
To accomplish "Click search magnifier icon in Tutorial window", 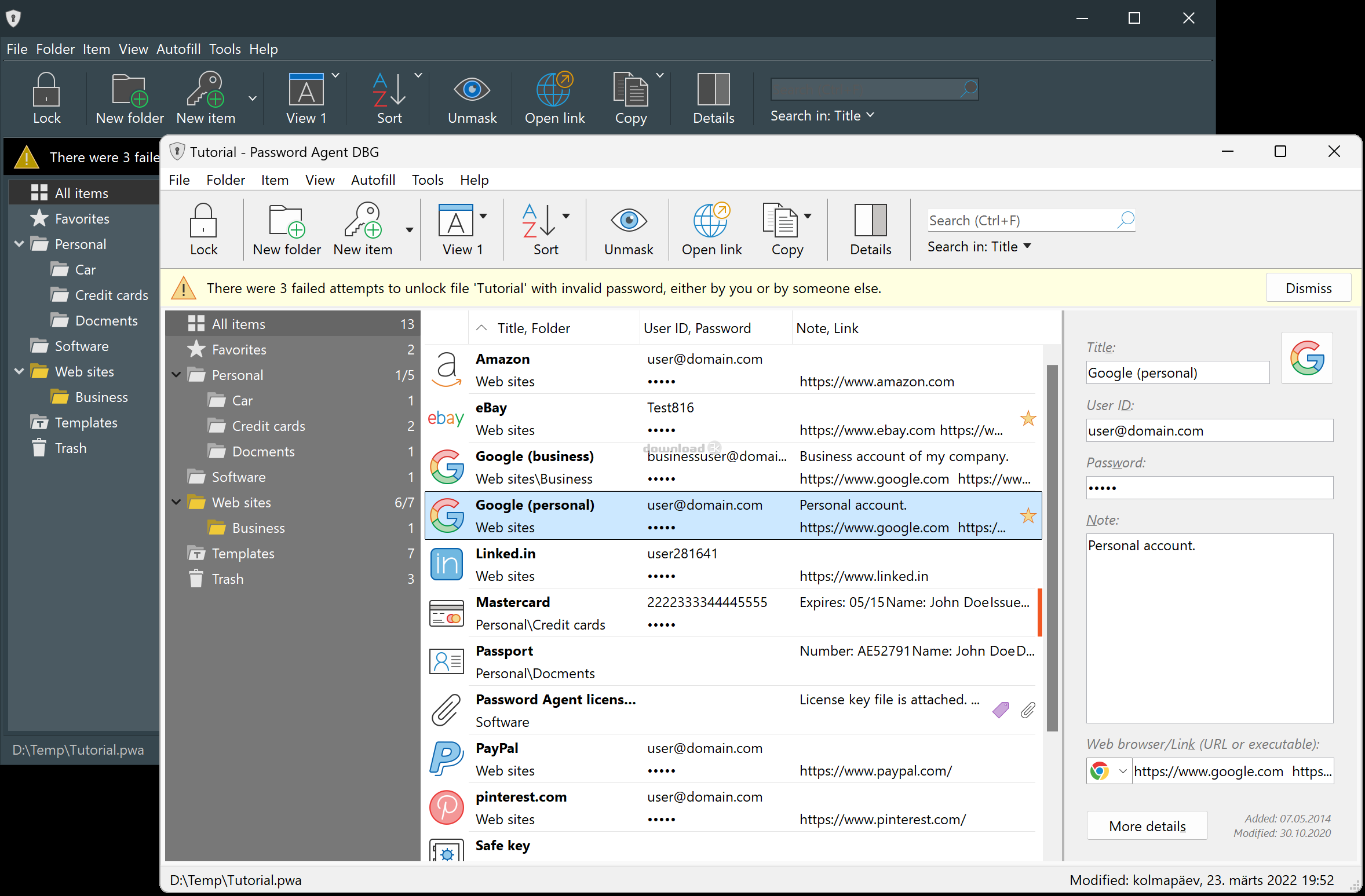I will (x=1126, y=220).
